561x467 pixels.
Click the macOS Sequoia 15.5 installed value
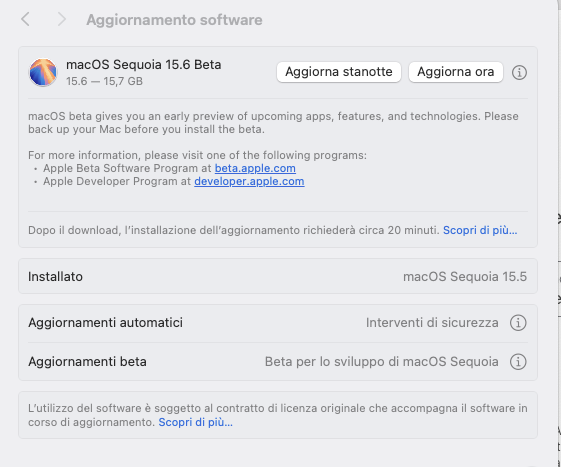click(x=465, y=277)
